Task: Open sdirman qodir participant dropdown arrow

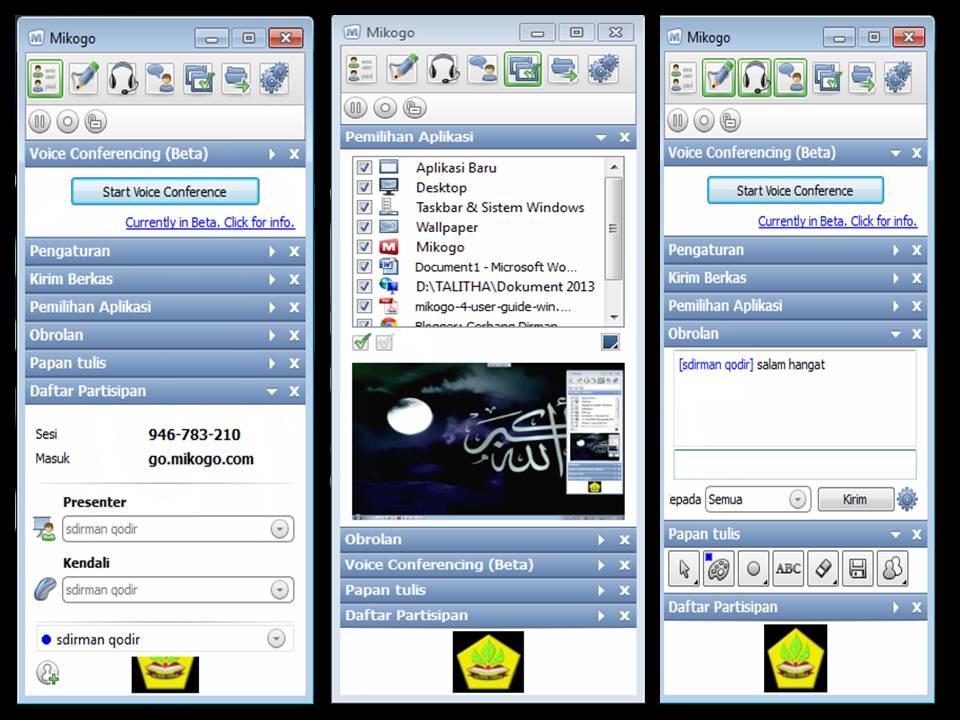Action: pos(276,639)
